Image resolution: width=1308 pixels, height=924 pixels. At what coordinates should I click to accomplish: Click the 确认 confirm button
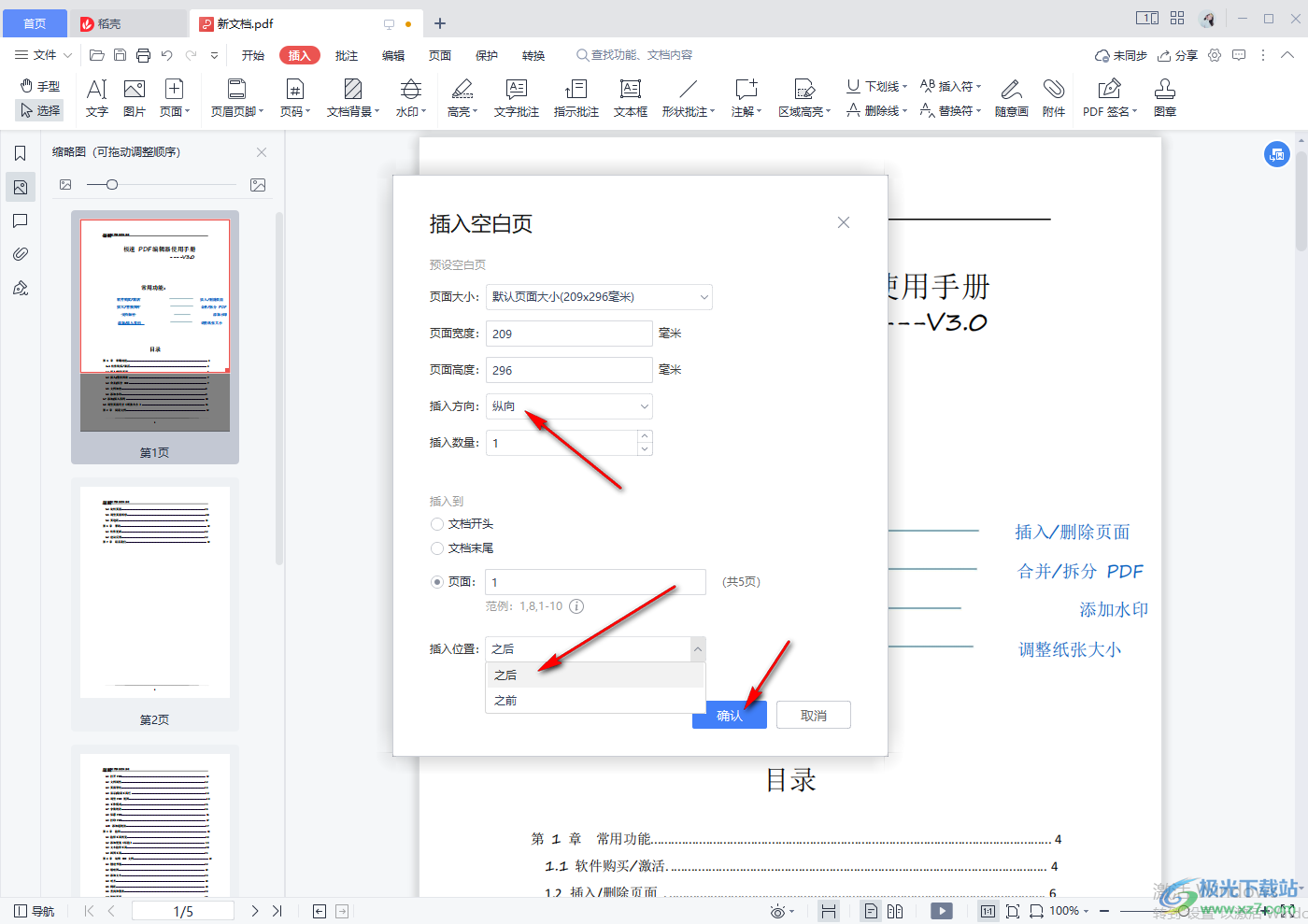(x=730, y=716)
